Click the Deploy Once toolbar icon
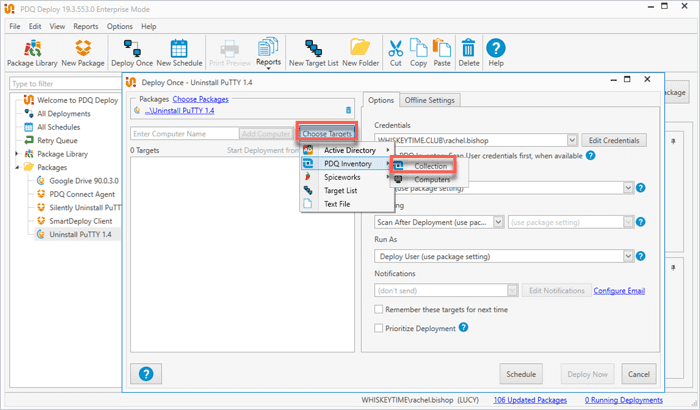The width and height of the screenshot is (700, 410). (x=132, y=53)
